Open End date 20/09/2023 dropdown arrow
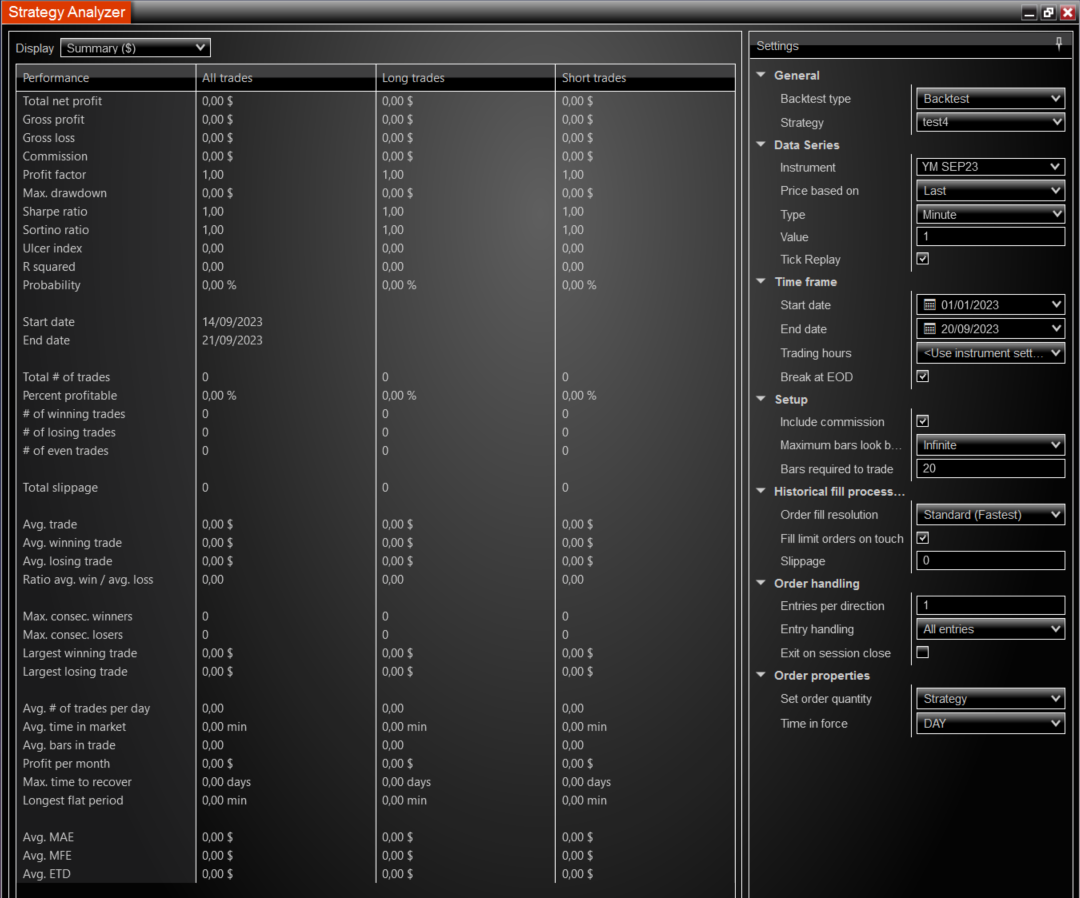Image resolution: width=1080 pixels, height=898 pixels. 1056,328
